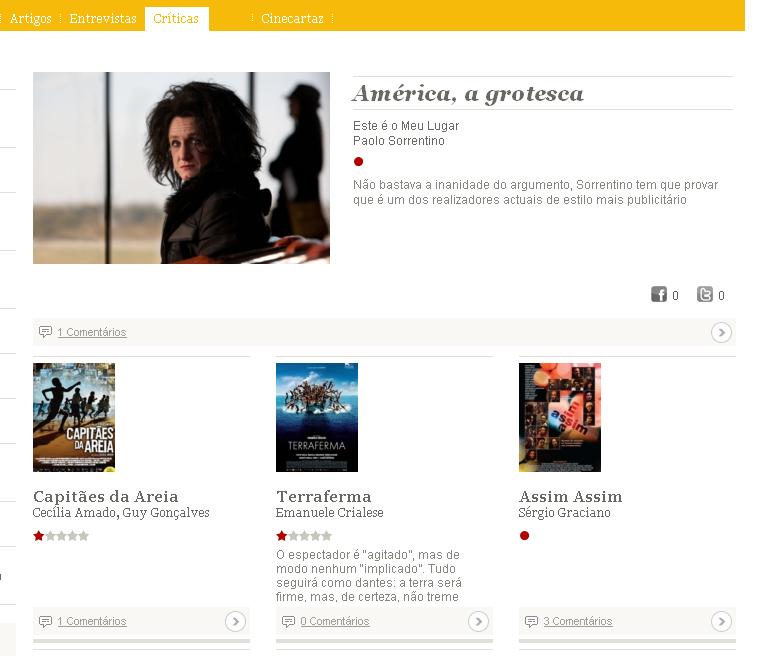Click the star rating for Terraferma
Viewport: 763px width, 656px height.
[x=304, y=536]
